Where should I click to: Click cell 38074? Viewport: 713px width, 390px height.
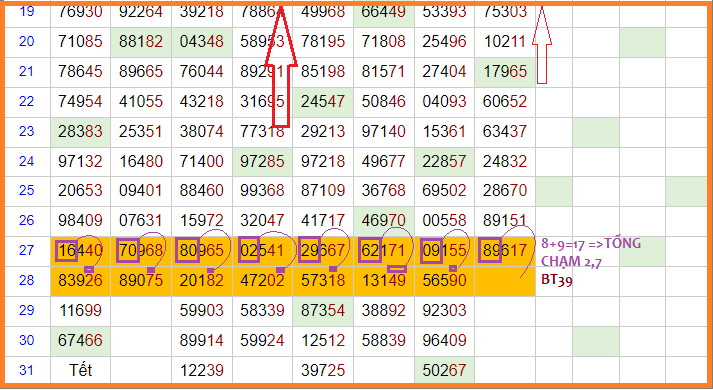click(x=202, y=132)
